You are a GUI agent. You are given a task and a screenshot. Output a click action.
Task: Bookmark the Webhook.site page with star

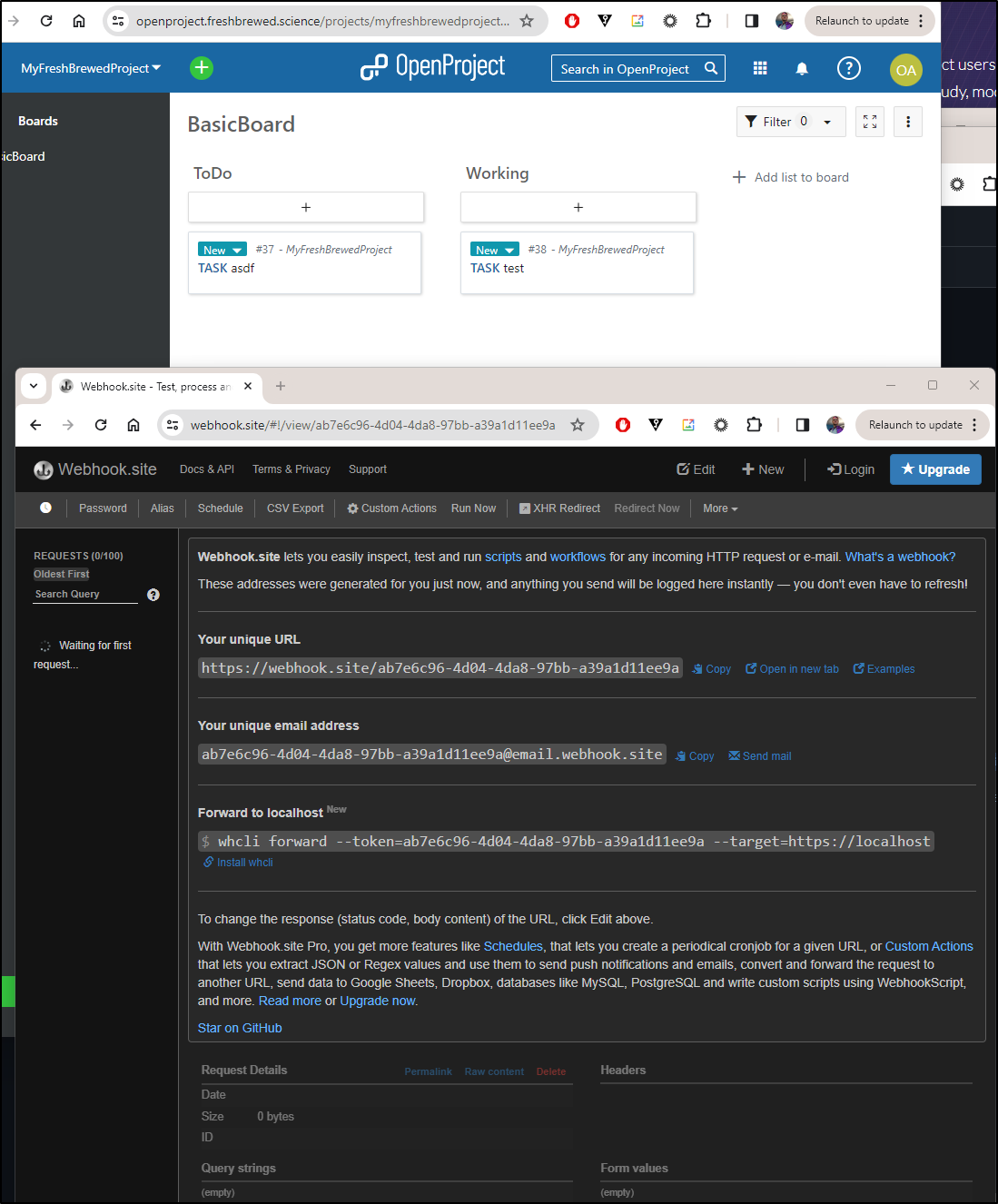(578, 425)
